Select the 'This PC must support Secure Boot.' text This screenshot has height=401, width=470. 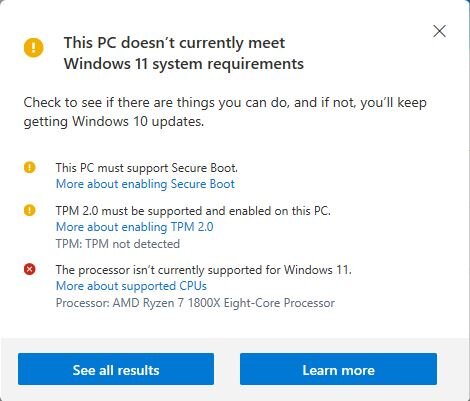(147, 168)
